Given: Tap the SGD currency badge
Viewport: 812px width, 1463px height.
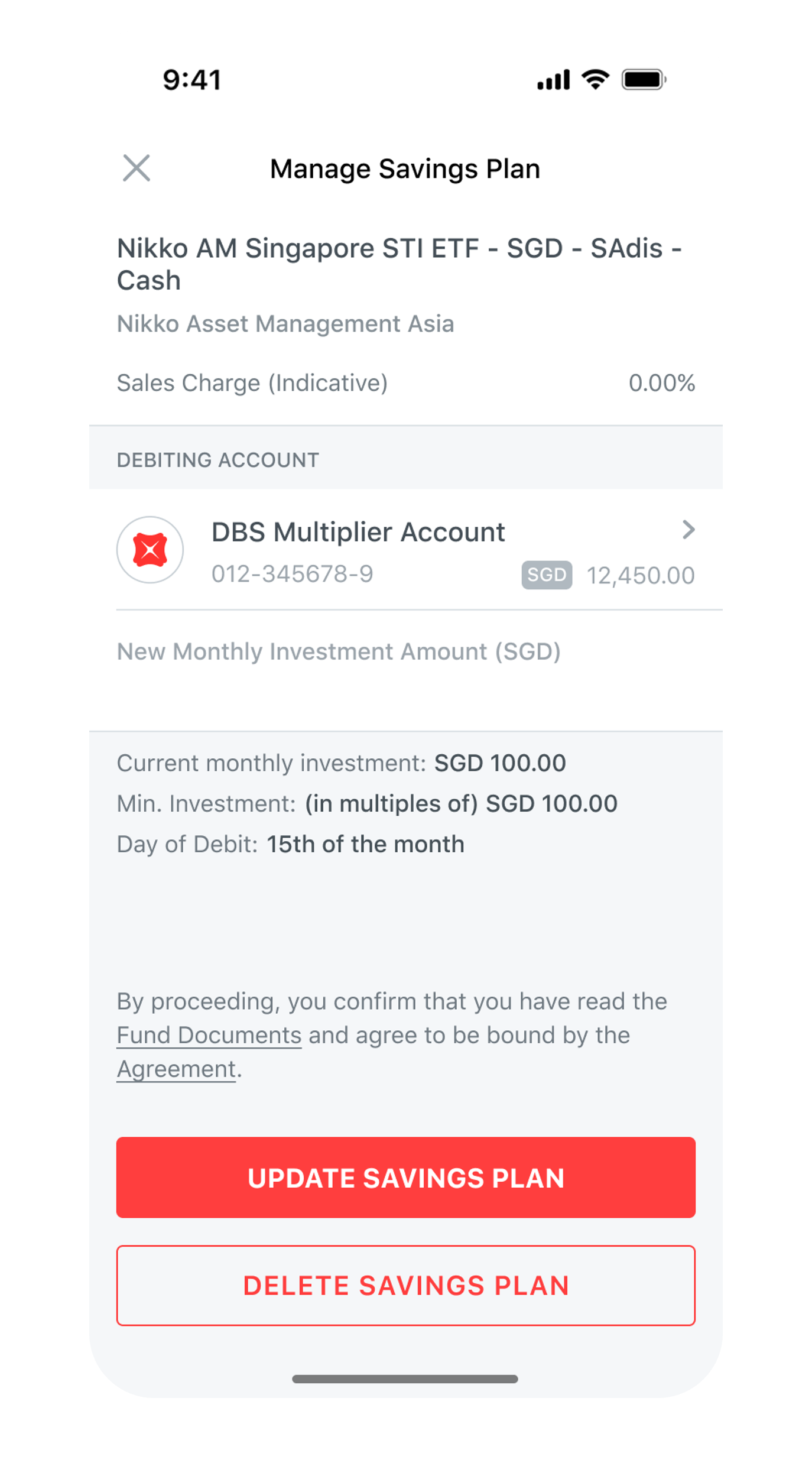Looking at the screenshot, I should pyautogui.click(x=547, y=575).
